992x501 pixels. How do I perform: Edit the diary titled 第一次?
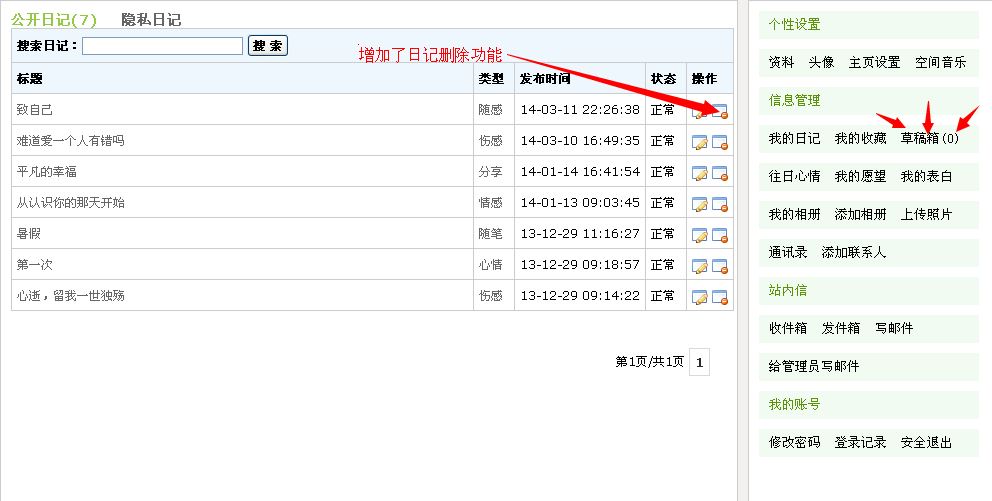700,266
